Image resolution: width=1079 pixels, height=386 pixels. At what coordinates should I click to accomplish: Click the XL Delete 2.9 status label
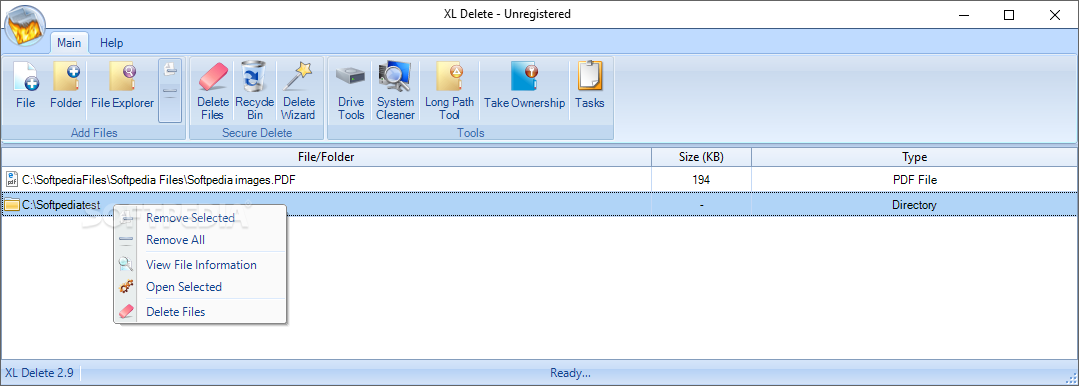tap(39, 373)
